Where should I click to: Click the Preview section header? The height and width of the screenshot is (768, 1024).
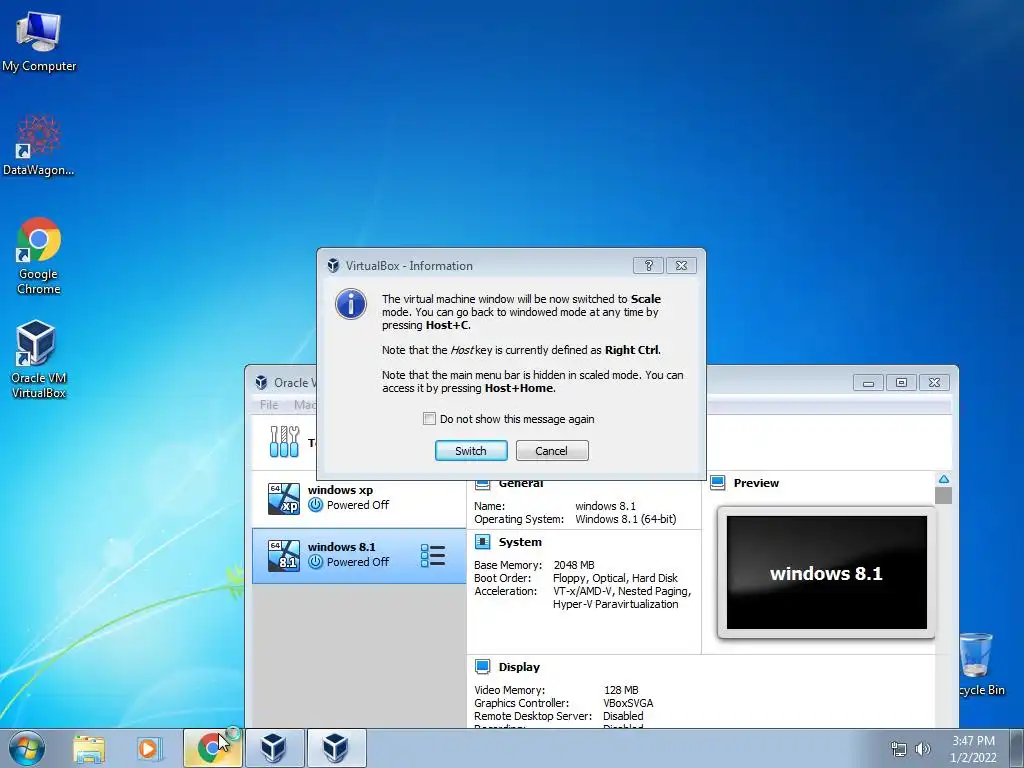click(x=756, y=483)
